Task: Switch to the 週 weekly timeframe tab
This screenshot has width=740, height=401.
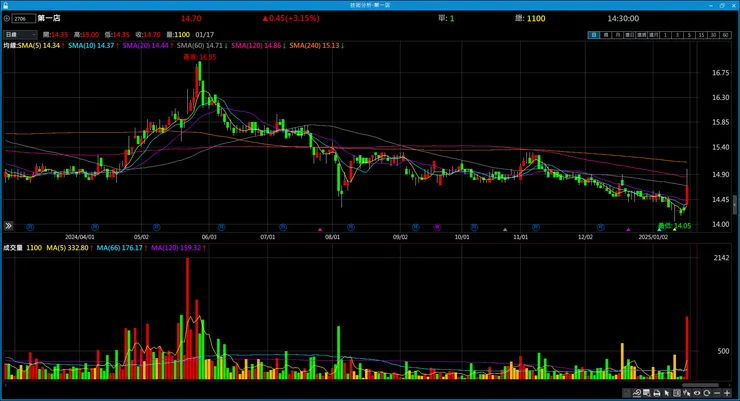Action: (x=605, y=35)
